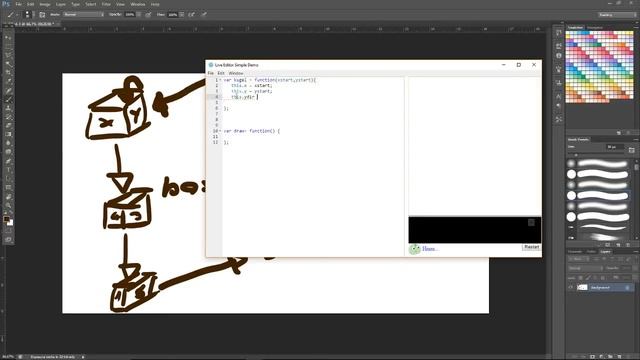Open Window menu in Live Editor window
Viewport: 640px width, 360px height.
tap(236, 73)
